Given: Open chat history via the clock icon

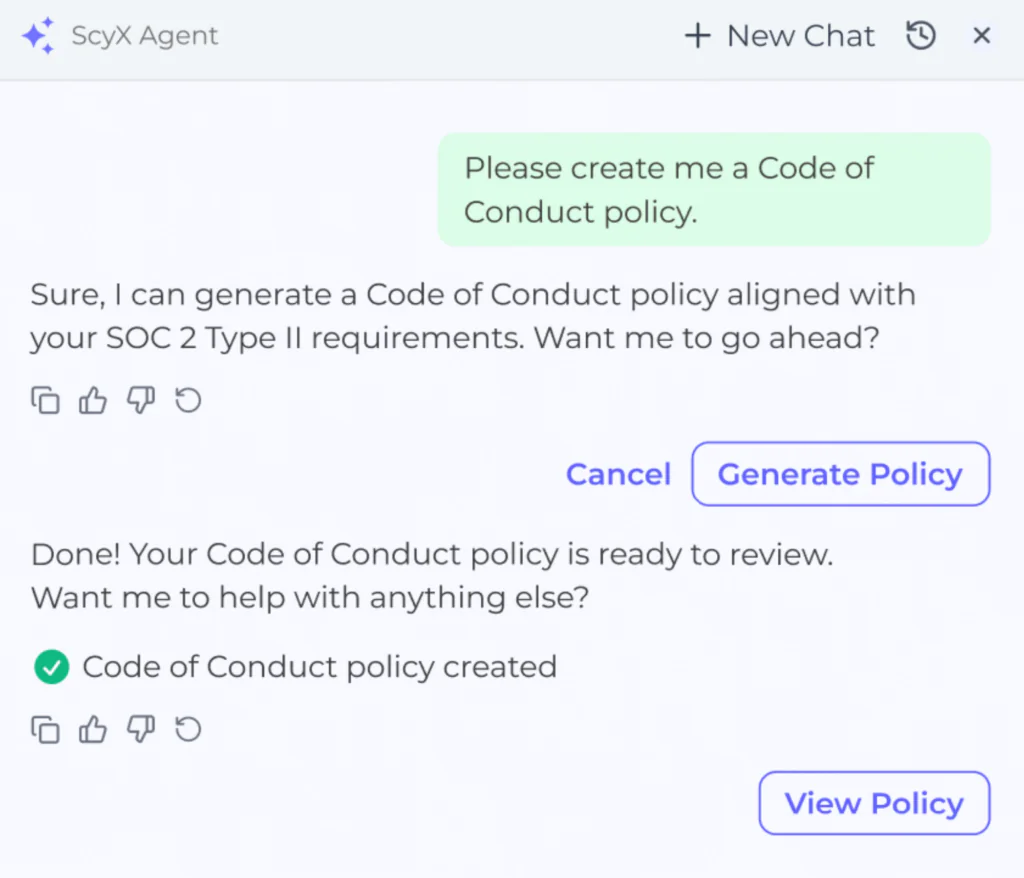Looking at the screenshot, I should pos(920,35).
